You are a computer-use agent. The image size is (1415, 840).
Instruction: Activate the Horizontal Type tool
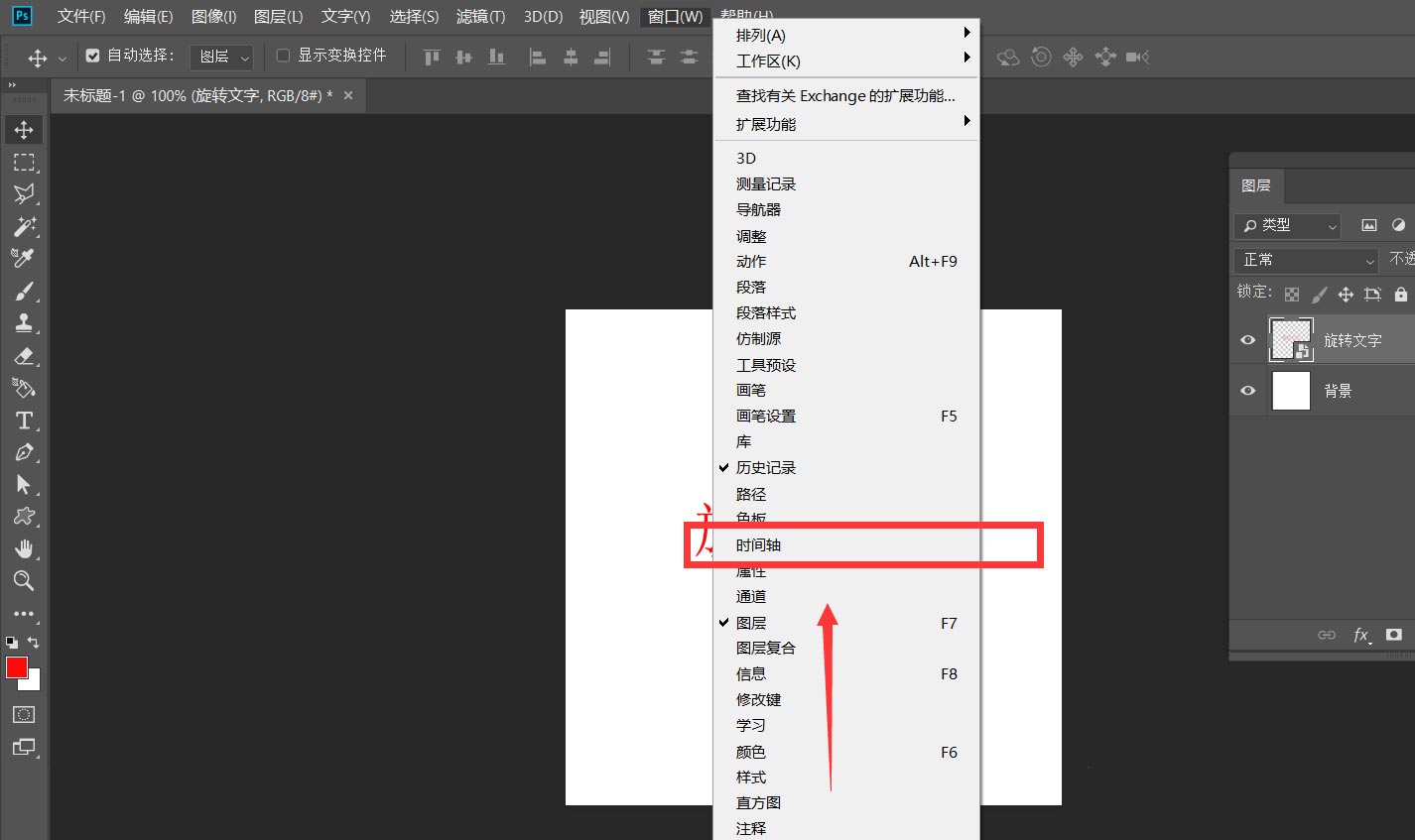pos(24,420)
